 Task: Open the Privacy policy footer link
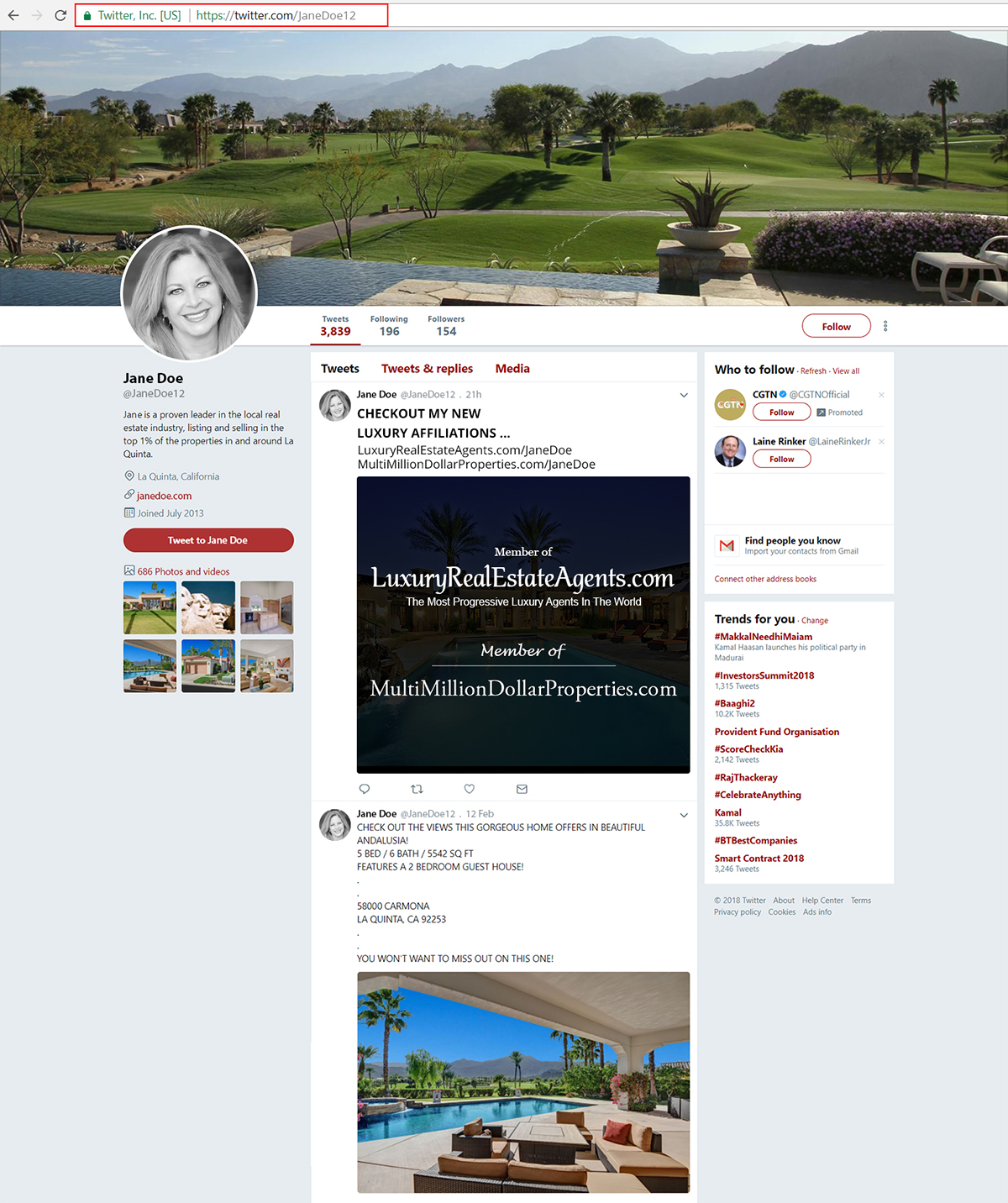[x=738, y=912]
